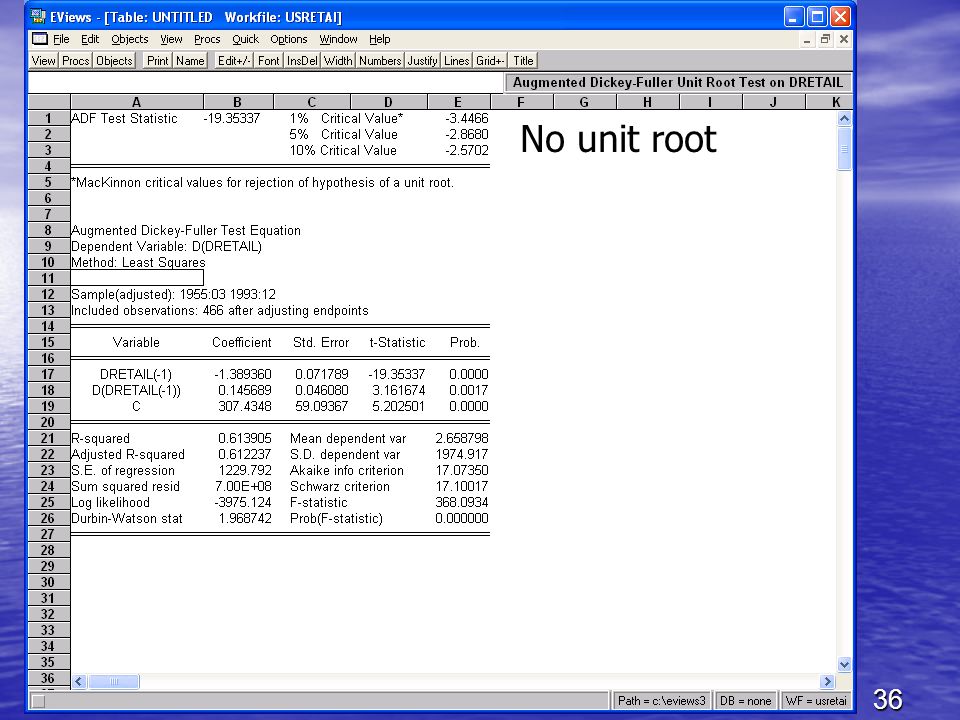Click the View toolbar button
Image resolution: width=960 pixels, height=720 pixels.
(43, 61)
